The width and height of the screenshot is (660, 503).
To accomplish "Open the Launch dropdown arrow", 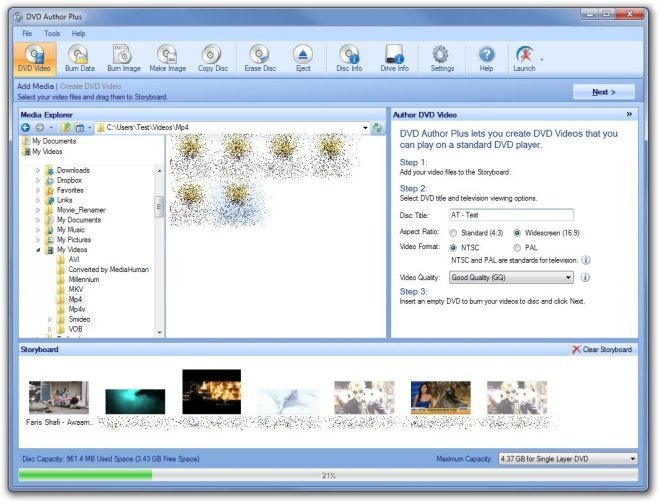I will click(542, 59).
